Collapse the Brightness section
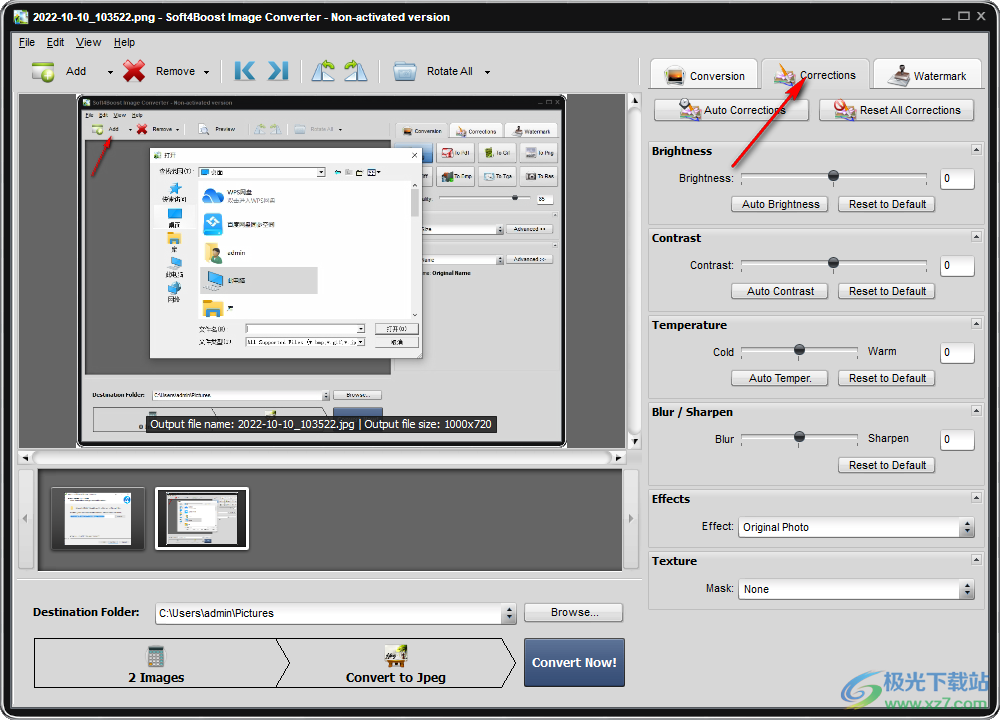1000x720 pixels. click(976, 150)
